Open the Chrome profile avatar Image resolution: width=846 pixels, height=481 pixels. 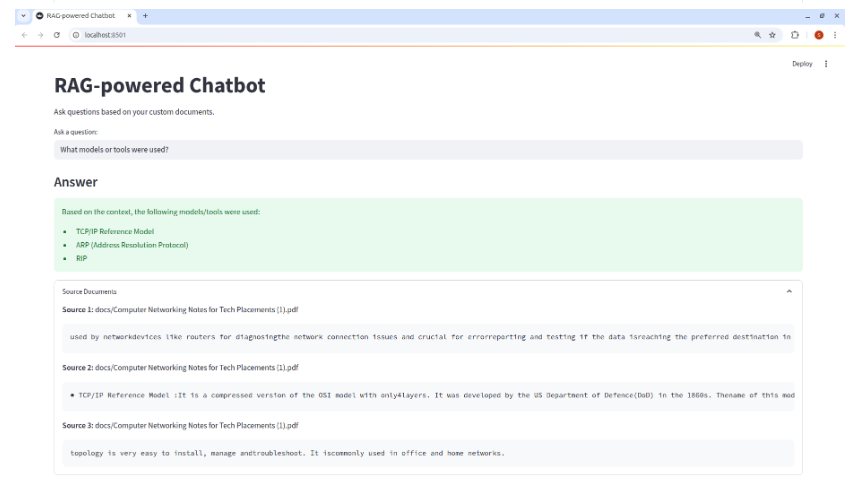point(818,35)
